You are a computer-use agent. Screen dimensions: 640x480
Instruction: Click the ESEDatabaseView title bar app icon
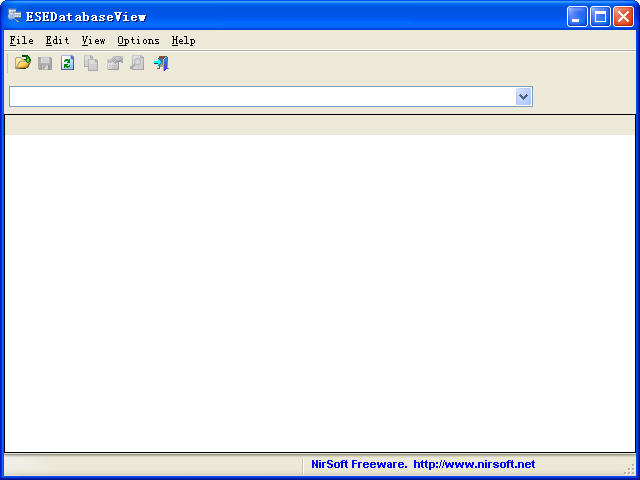[15, 16]
